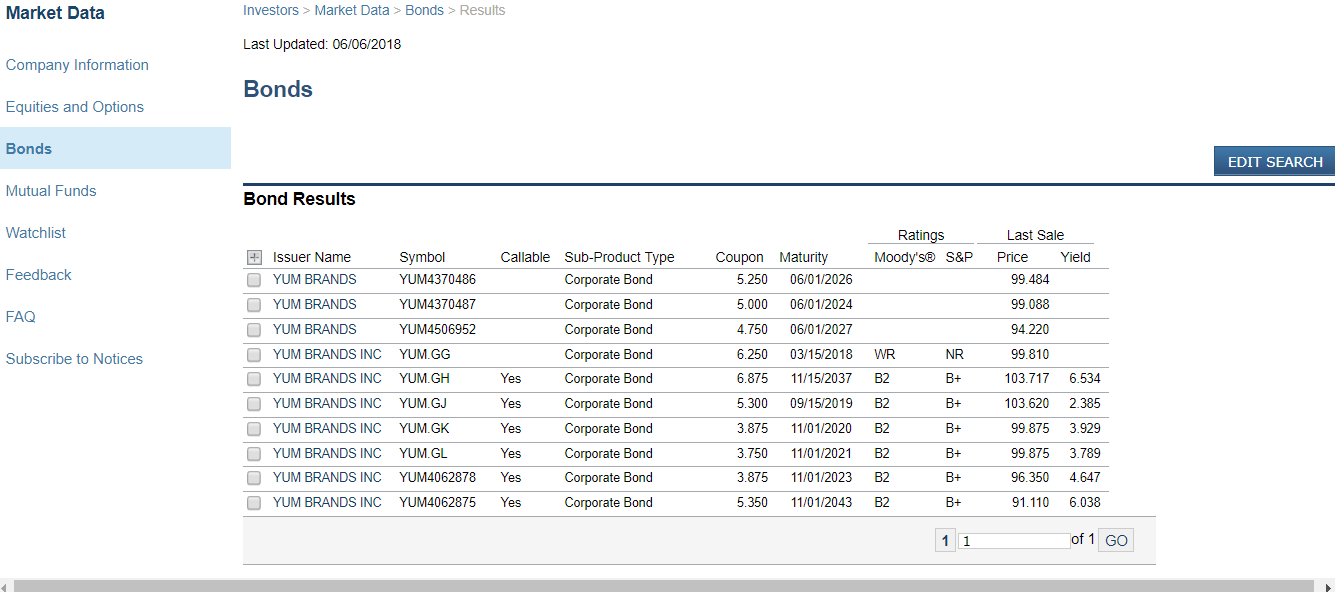The width and height of the screenshot is (1335, 592).
Task: Go to Equities and Options section
Action: point(75,107)
